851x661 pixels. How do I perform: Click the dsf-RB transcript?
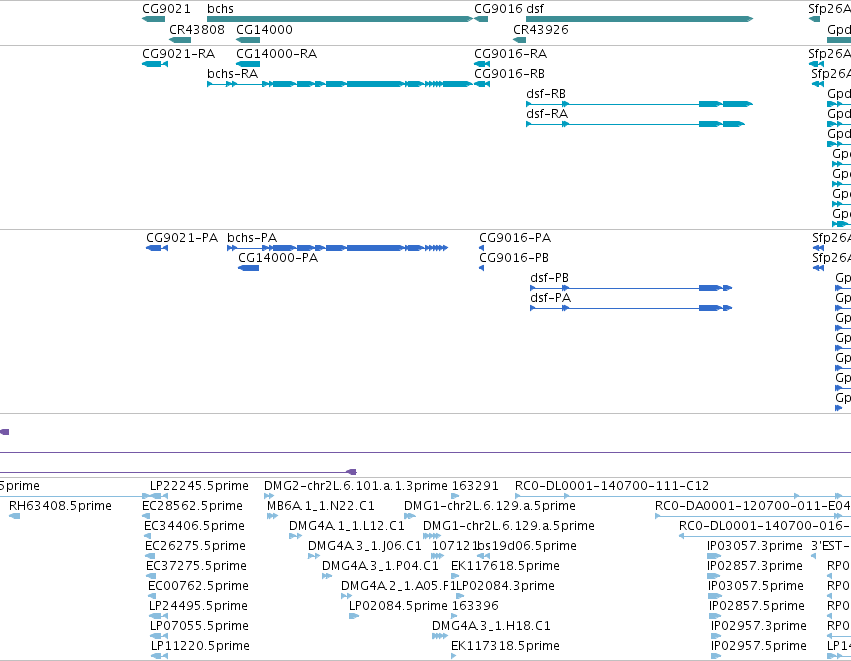[x=639, y=104]
